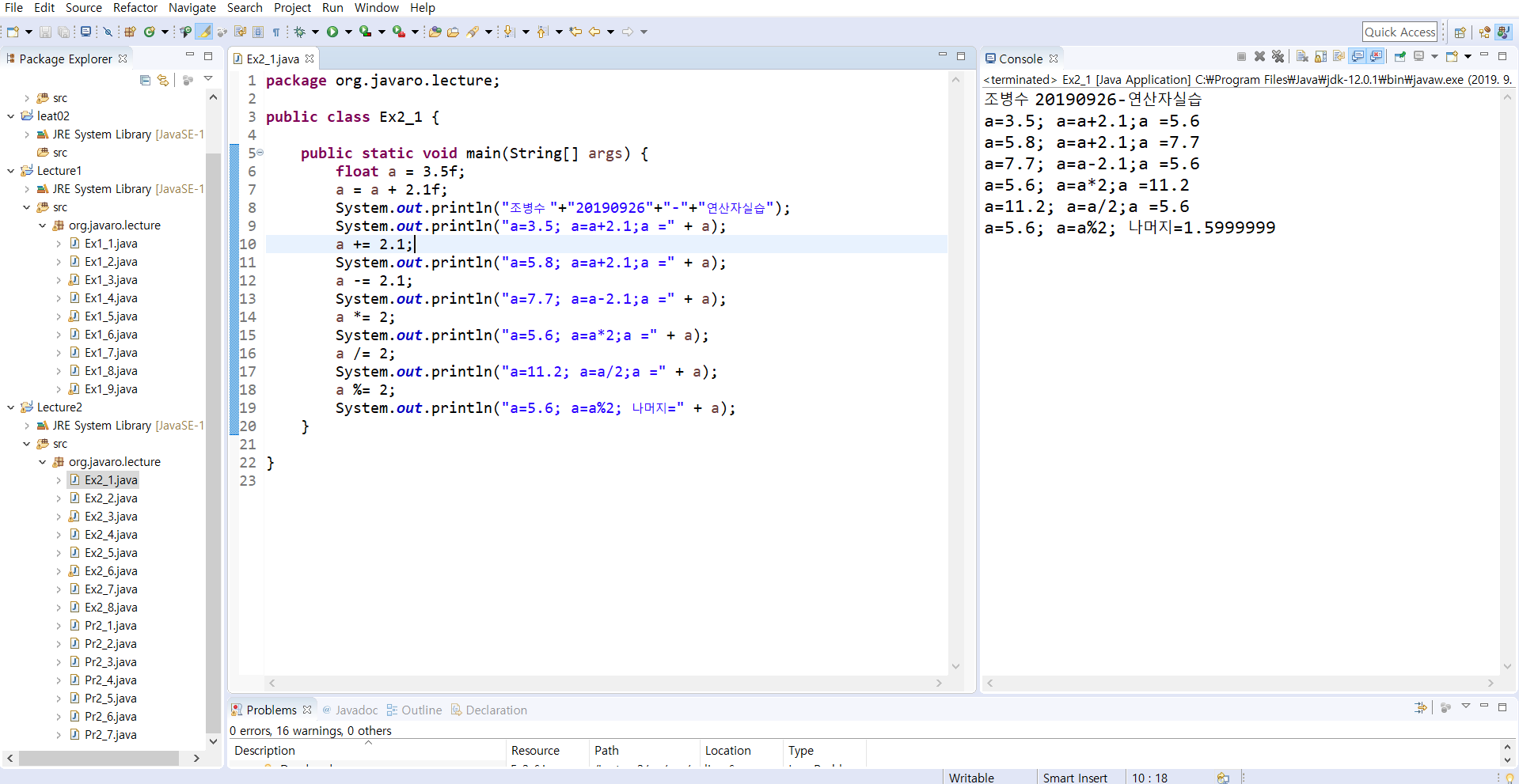Click the green Debug bug icon
The height and width of the screenshot is (784, 1519).
pos(299,32)
